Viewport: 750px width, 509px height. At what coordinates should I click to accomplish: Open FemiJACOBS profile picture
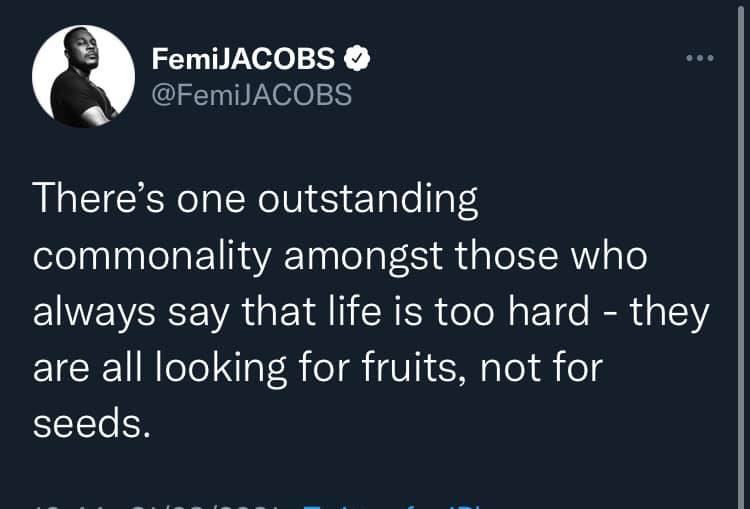[83, 77]
